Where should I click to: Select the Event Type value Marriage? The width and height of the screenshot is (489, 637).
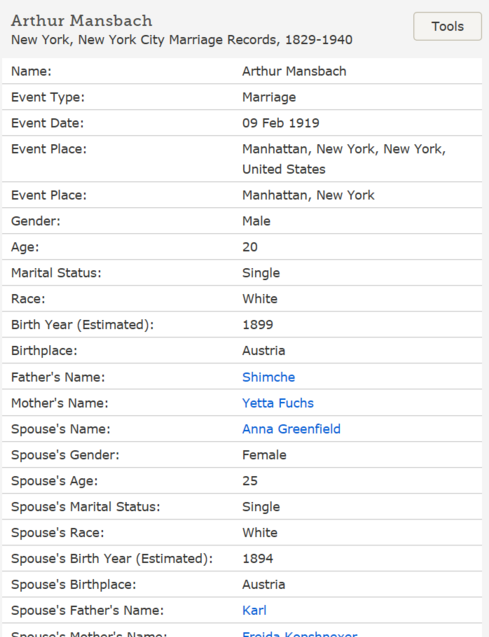click(269, 98)
